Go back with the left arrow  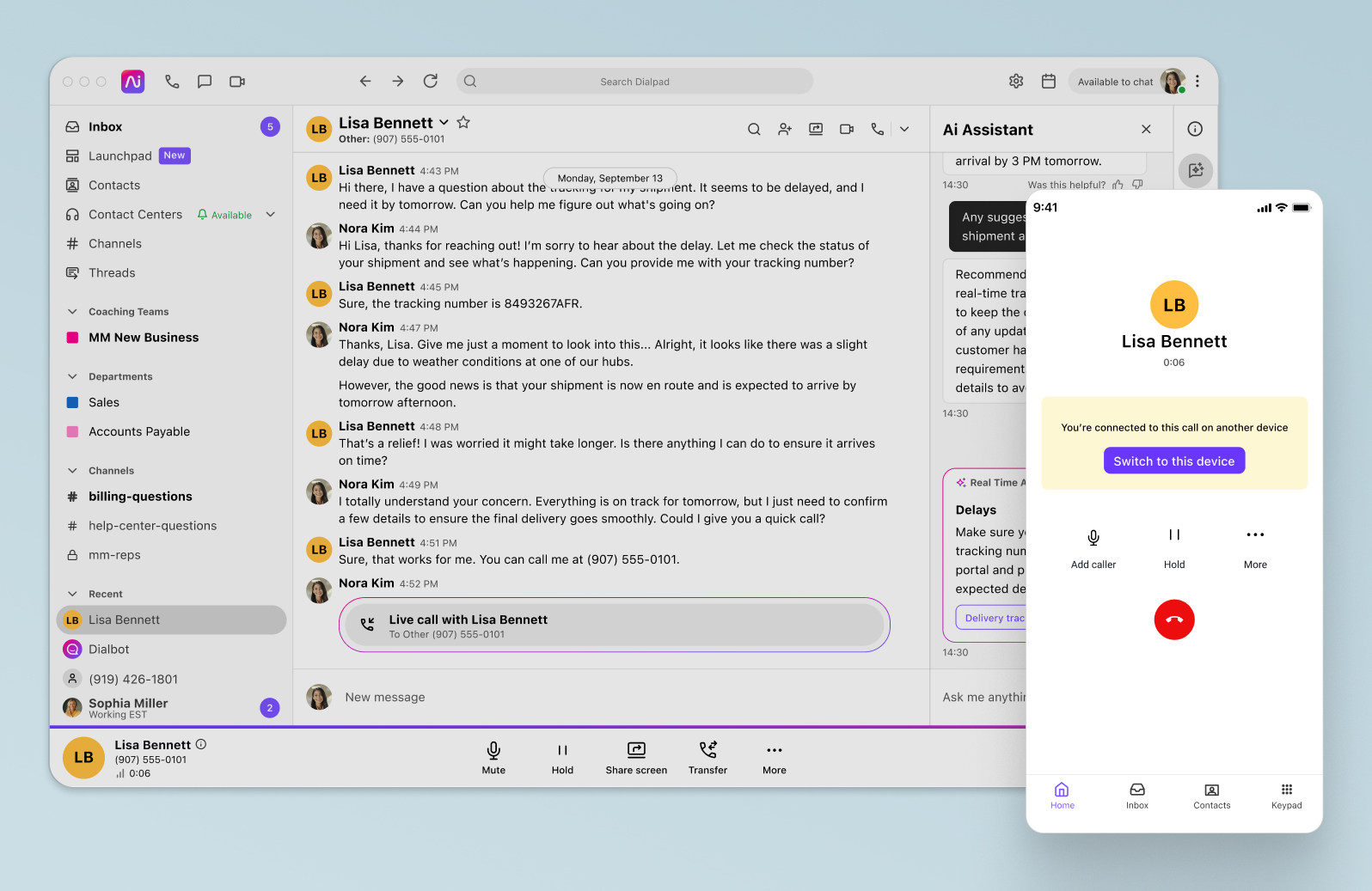click(365, 81)
